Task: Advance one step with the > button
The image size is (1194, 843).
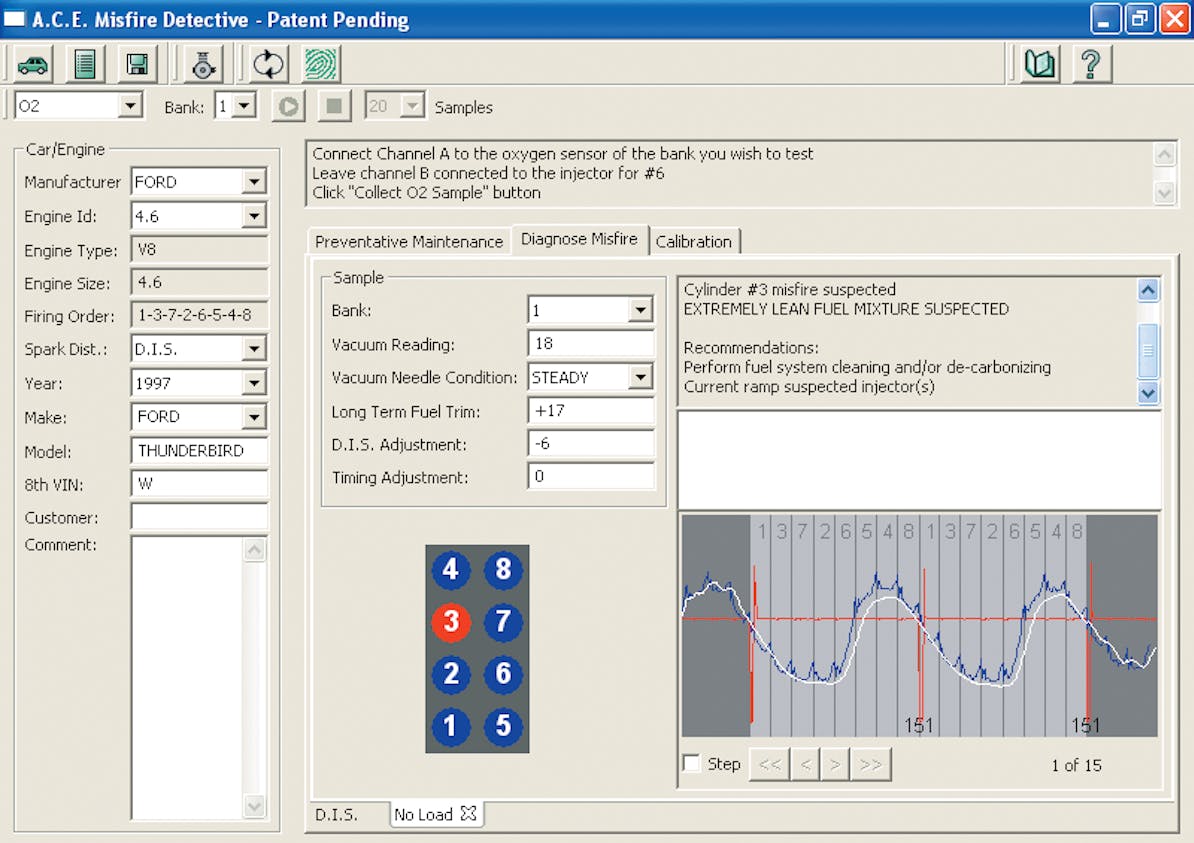Action: click(x=836, y=763)
